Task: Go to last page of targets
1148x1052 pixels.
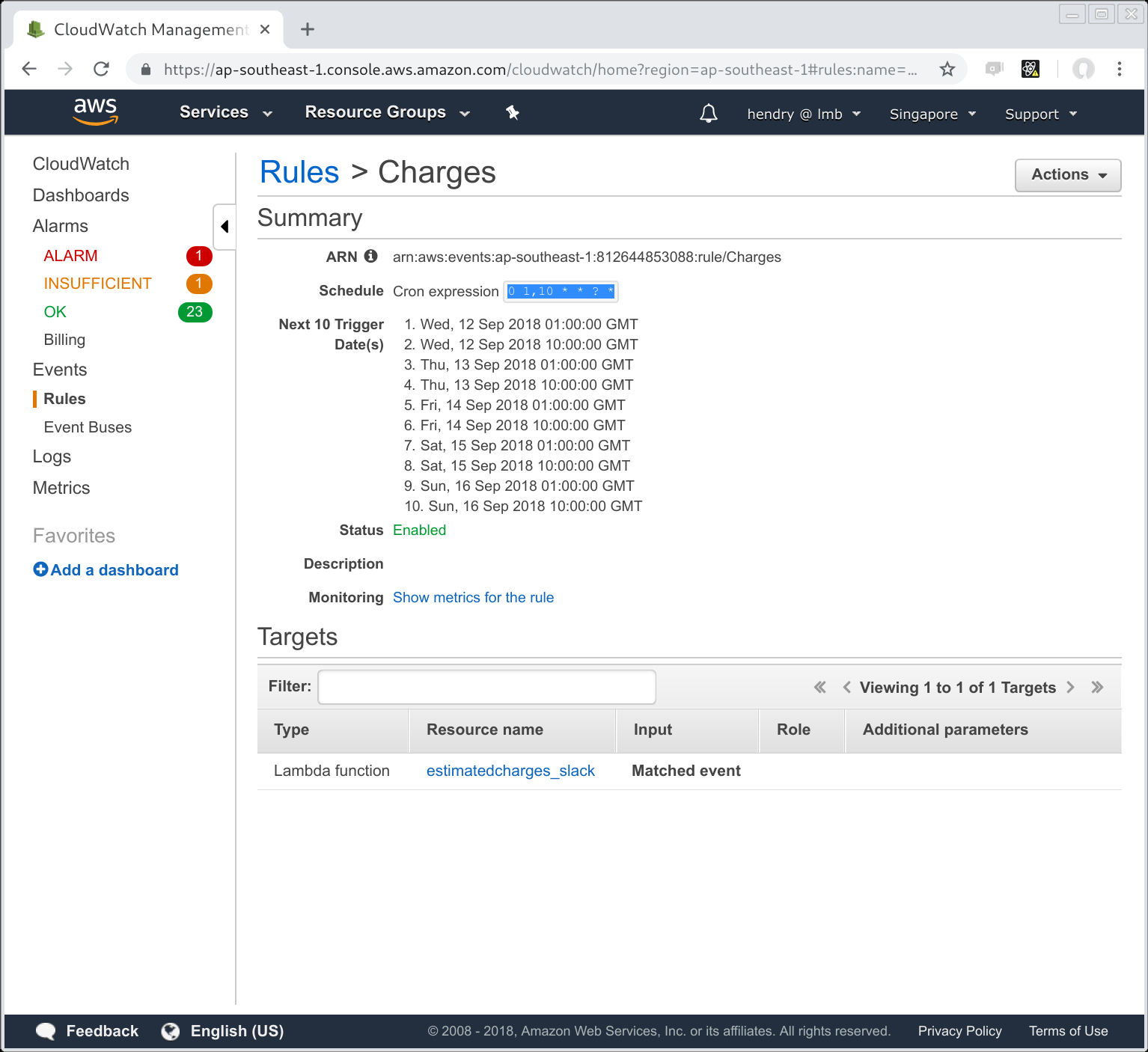Action: click(x=1097, y=687)
